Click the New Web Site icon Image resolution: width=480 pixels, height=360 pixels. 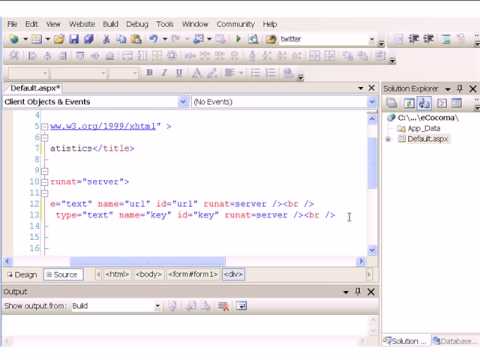14,39
